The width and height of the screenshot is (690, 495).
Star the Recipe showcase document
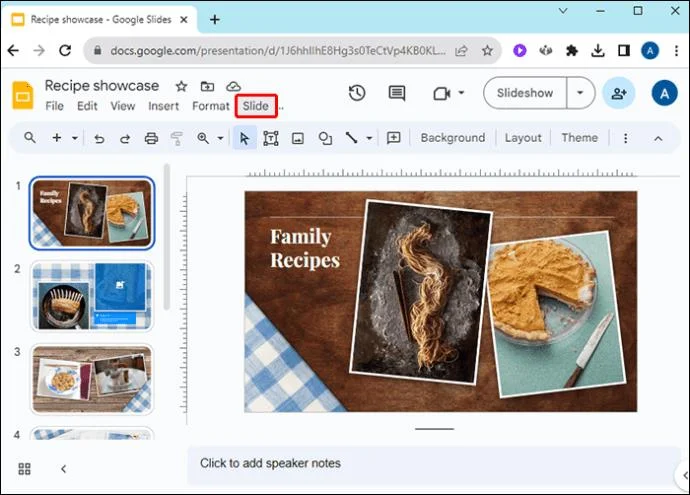(181, 86)
